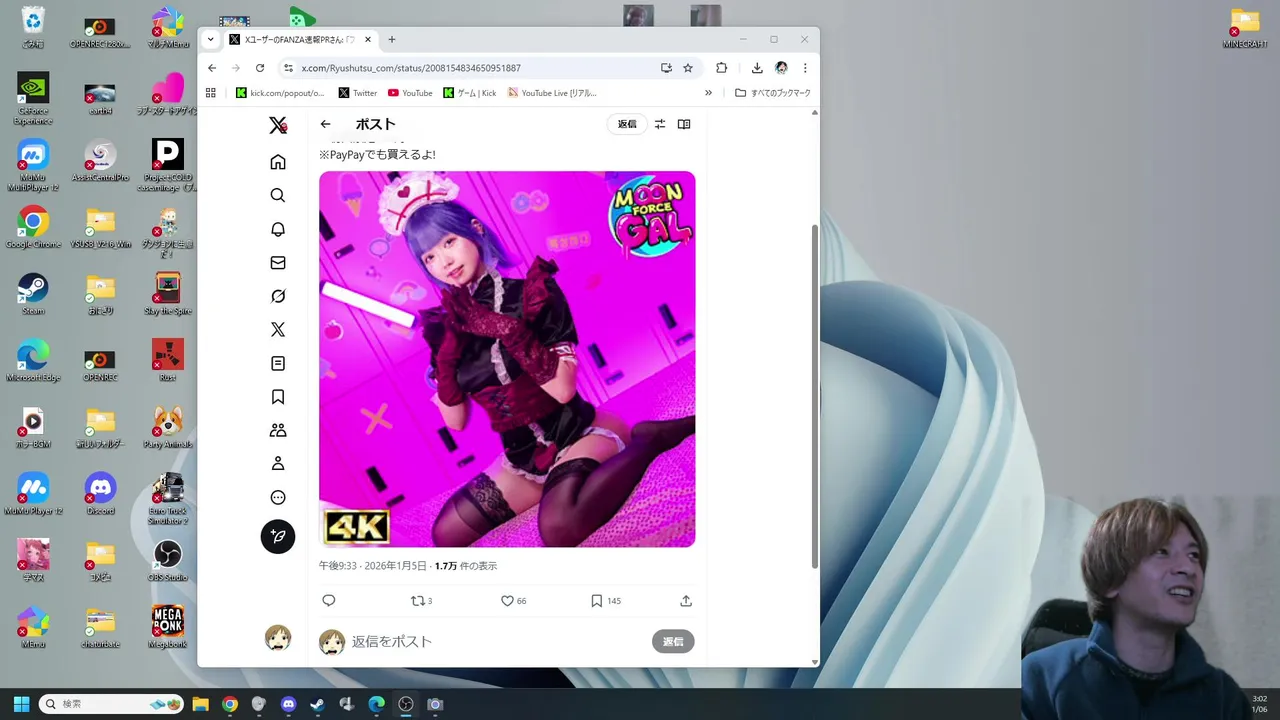1280x720 pixels.
Task: Click the page vertical scrollbar
Action: click(x=814, y=395)
